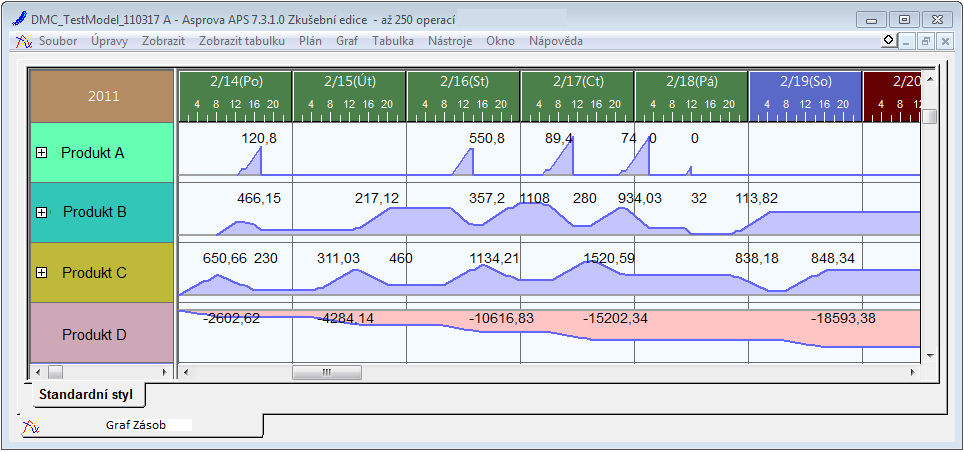The height and width of the screenshot is (452, 964).
Task: Select the Produkt A row label
Action: [92, 153]
